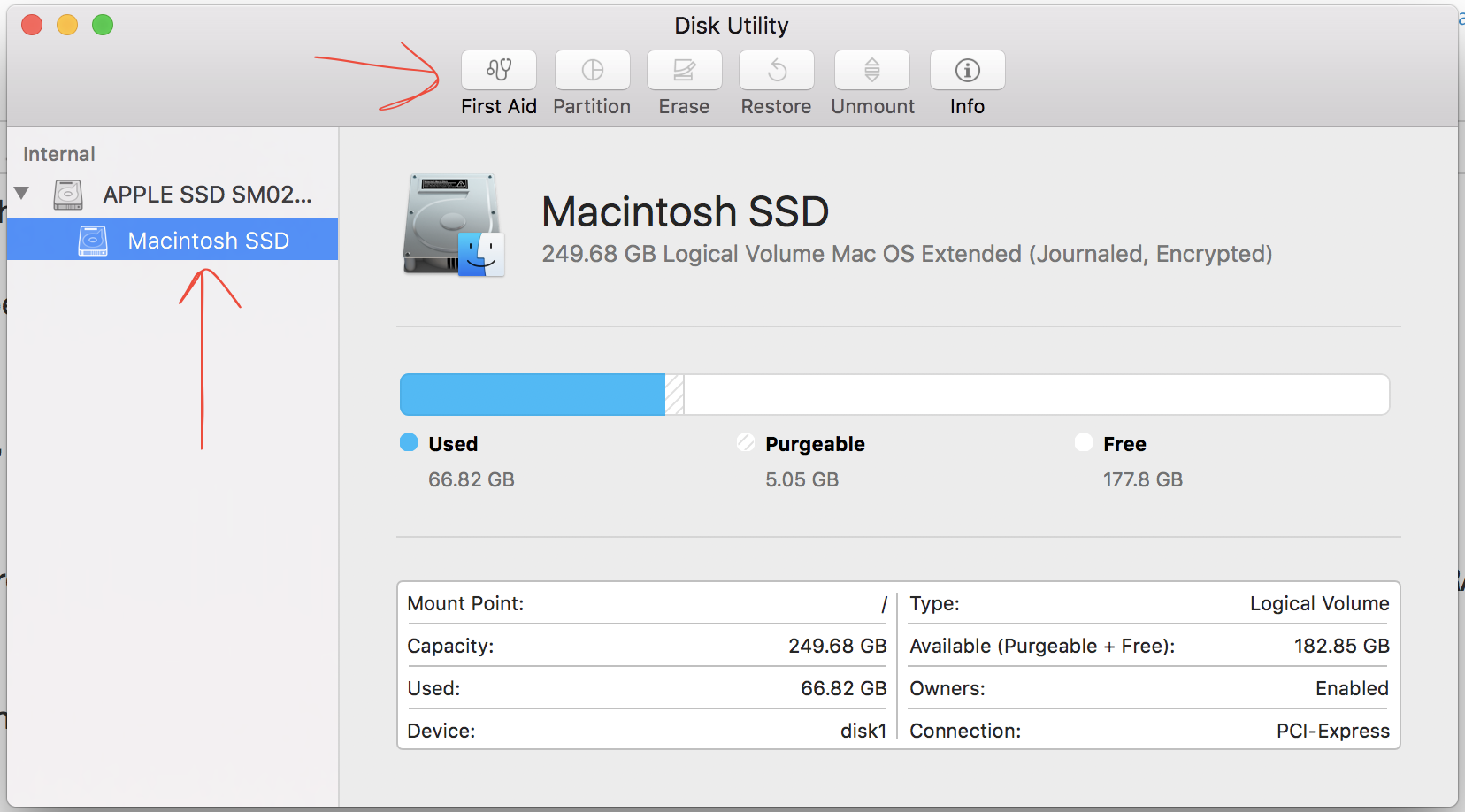Click the Capacity 249.68 GB value

(837, 646)
